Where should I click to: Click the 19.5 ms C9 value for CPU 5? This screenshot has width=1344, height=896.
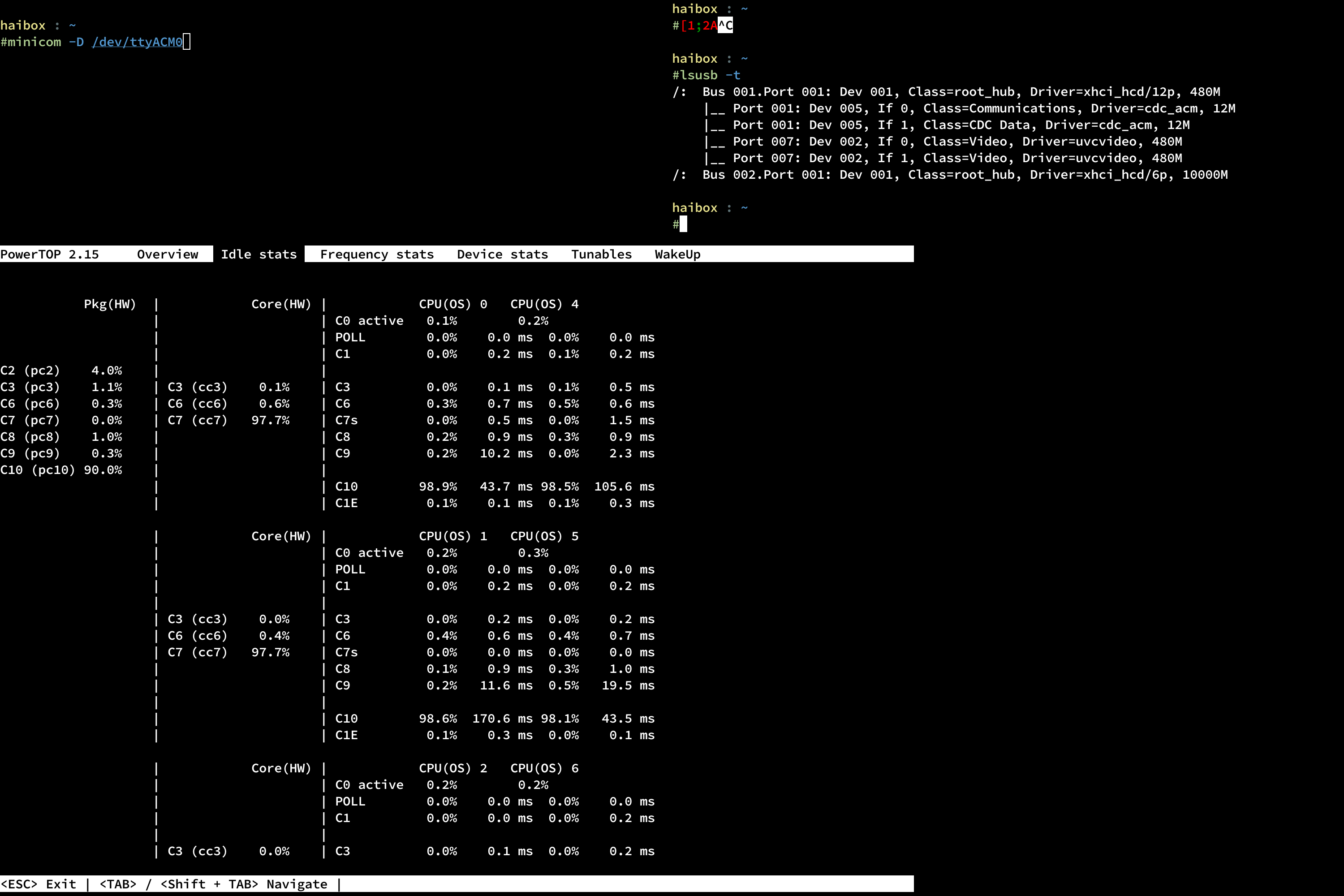click(628, 685)
